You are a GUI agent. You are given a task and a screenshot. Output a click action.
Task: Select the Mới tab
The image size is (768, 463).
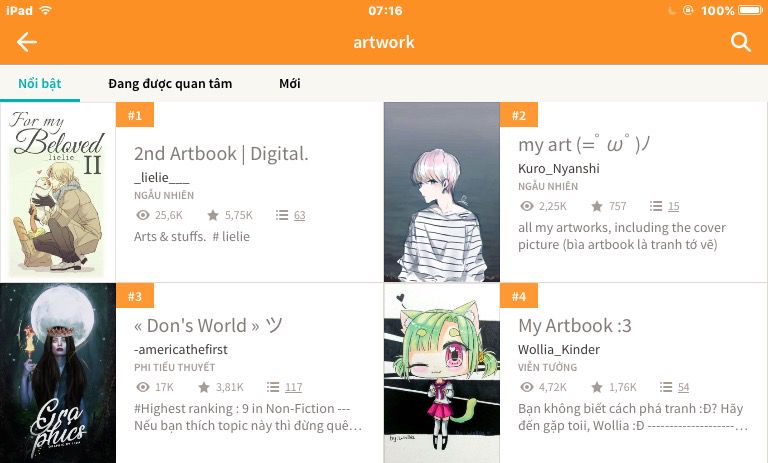[x=289, y=83]
